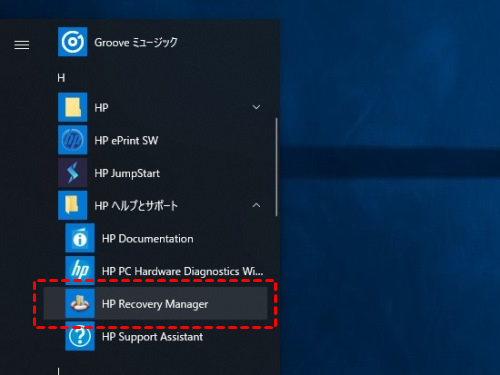Click the HP Recovery Manager lifebuoy icon
This screenshot has width=500, height=375.
tap(80, 303)
